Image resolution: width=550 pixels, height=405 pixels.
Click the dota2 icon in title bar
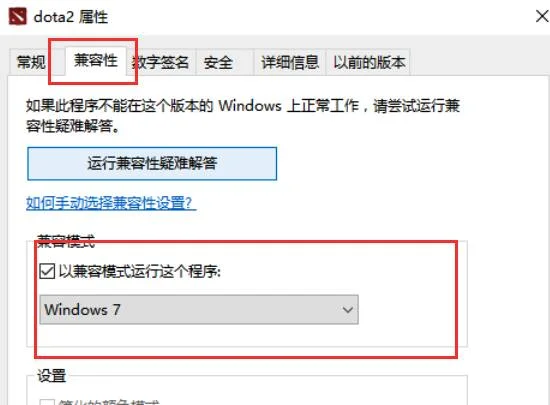coord(18,17)
